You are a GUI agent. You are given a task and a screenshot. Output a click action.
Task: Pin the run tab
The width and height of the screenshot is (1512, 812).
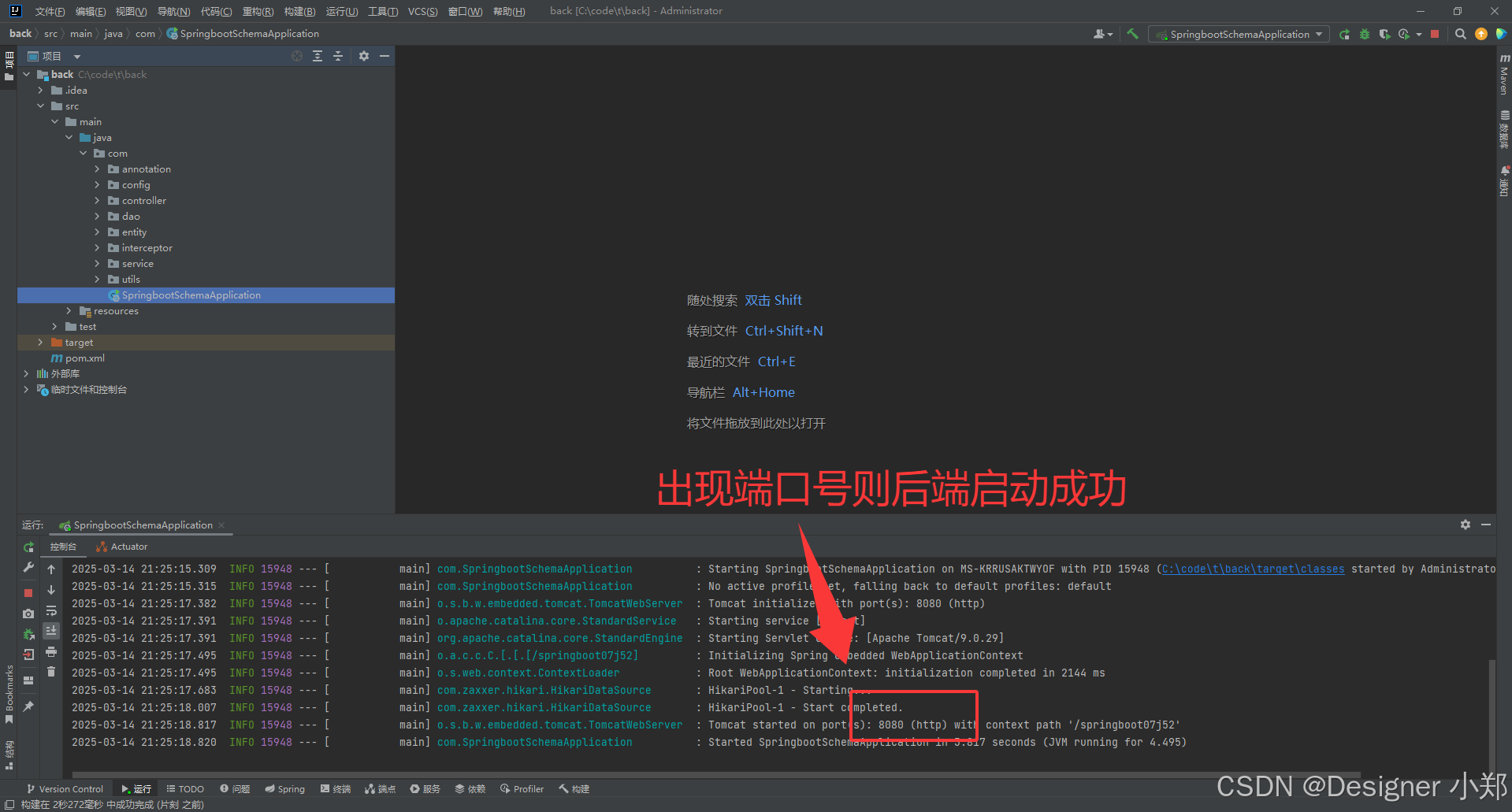[28, 706]
